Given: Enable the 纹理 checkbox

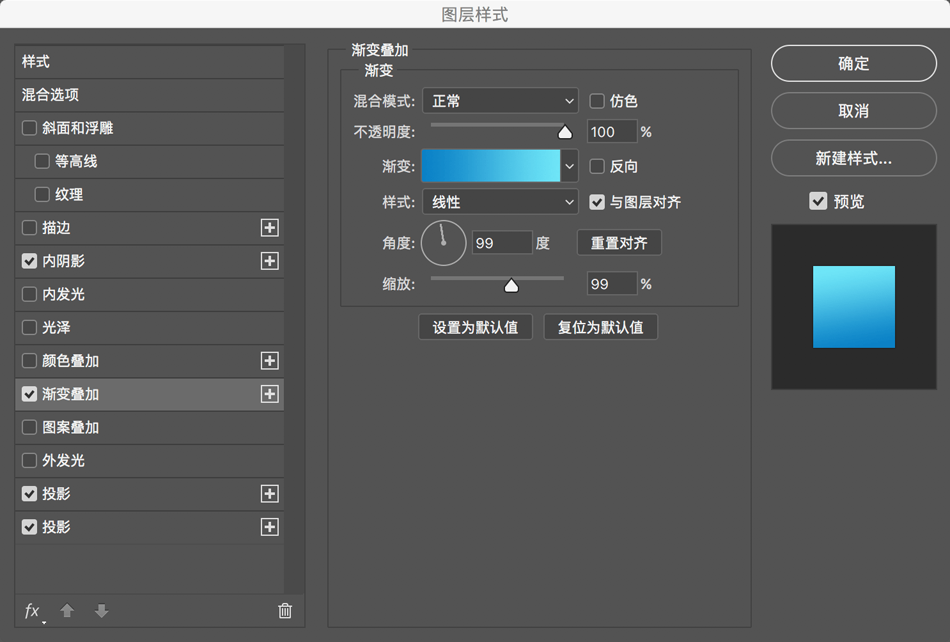Looking at the screenshot, I should tap(42, 194).
